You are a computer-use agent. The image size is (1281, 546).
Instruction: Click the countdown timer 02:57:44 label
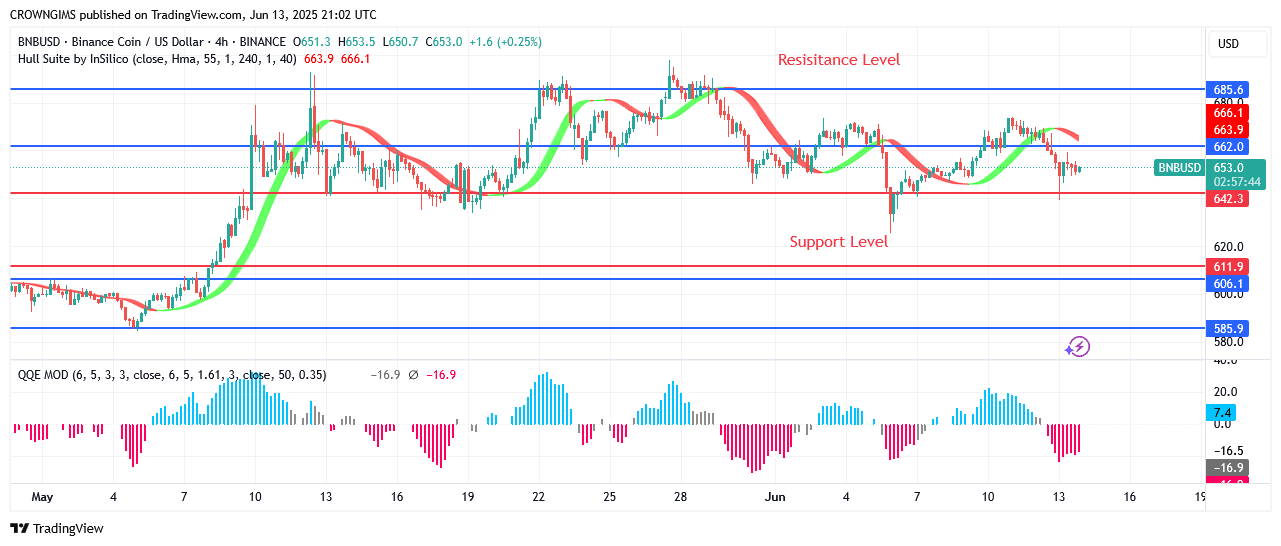click(1237, 182)
